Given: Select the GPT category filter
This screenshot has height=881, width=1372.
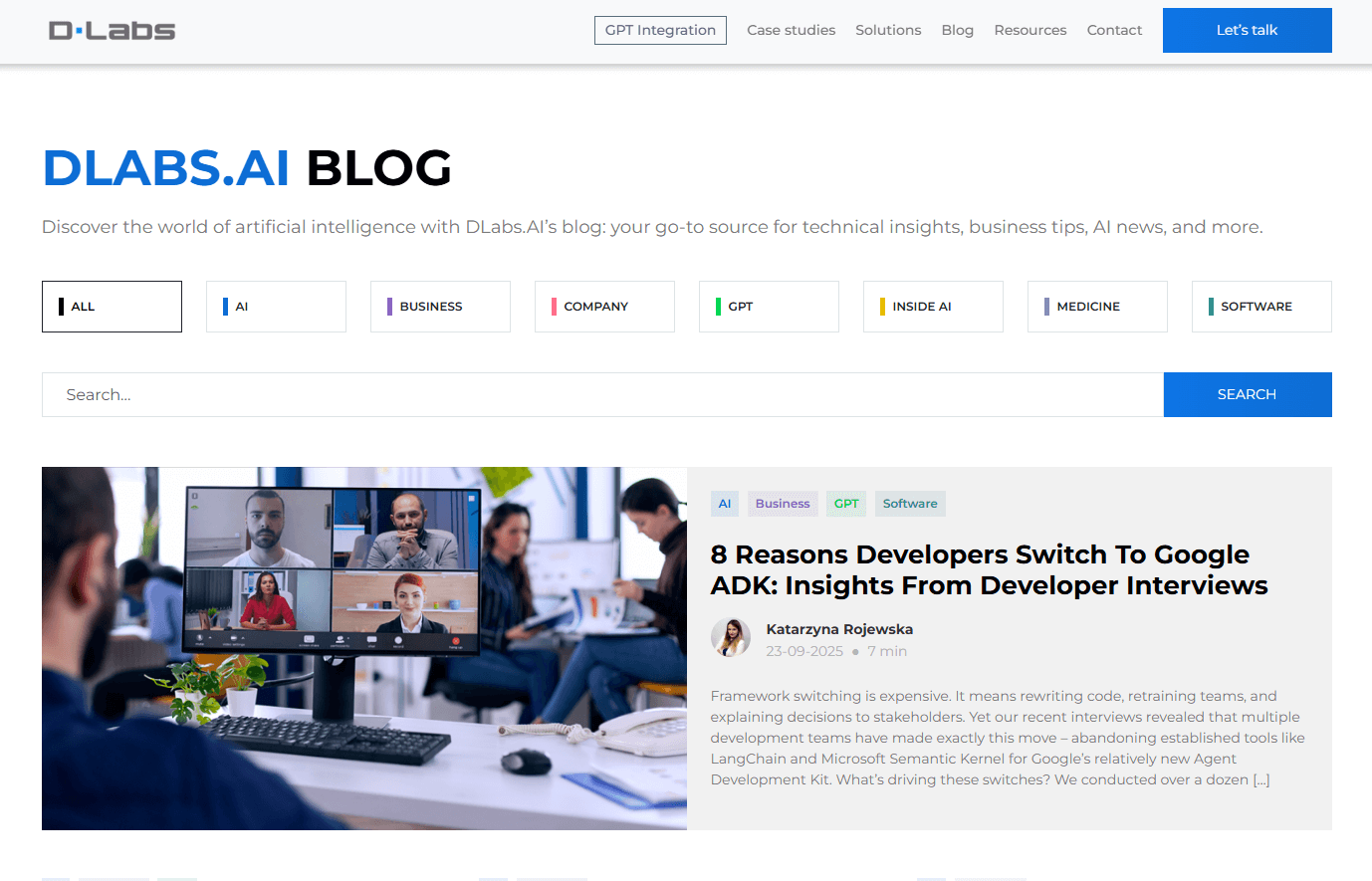Looking at the screenshot, I should point(769,306).
